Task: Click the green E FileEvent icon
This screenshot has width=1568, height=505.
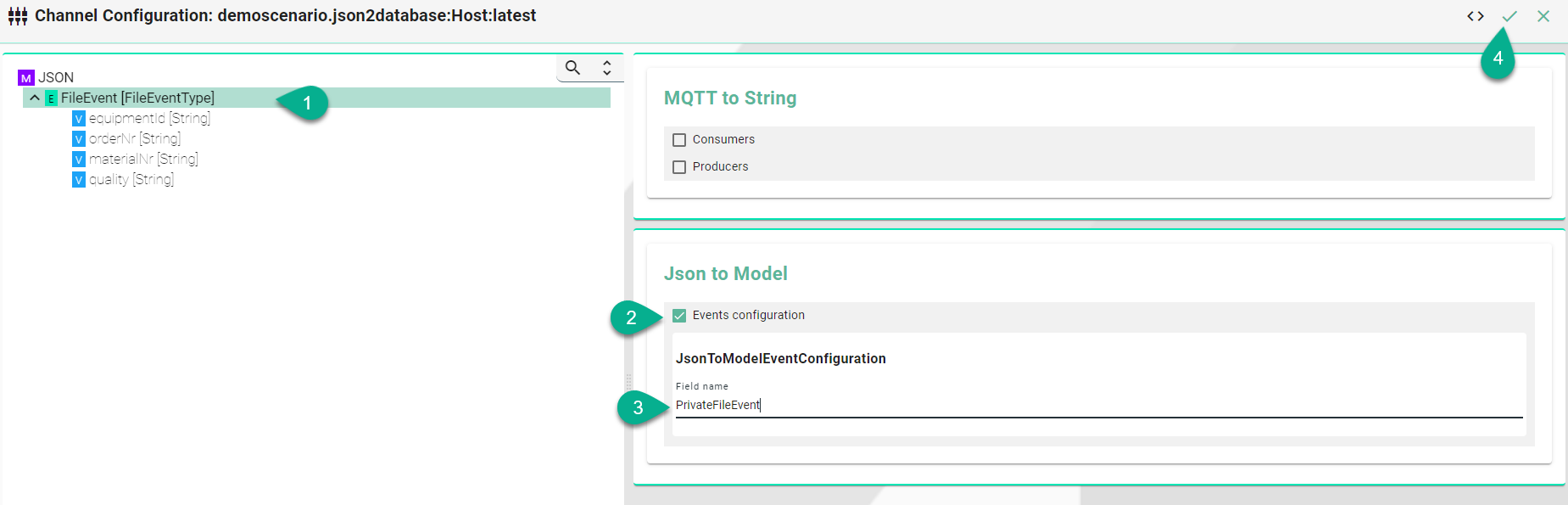Action: click(51, 98)
